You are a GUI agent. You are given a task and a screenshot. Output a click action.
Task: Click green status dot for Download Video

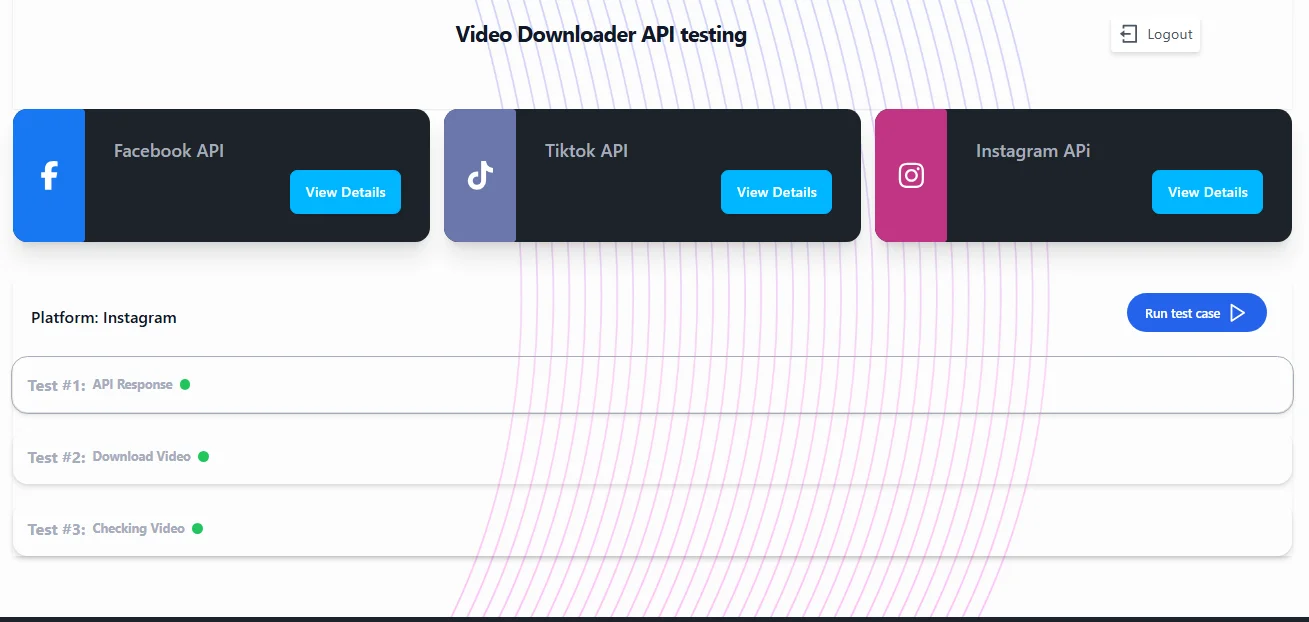point(203,457)
